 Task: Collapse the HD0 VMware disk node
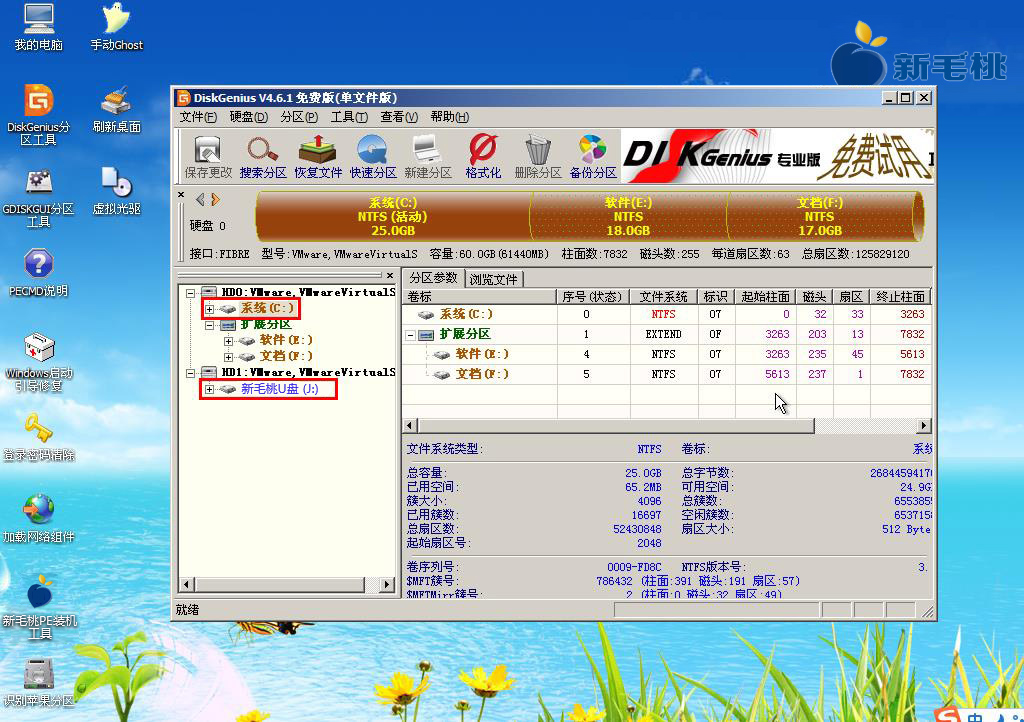click(x=191, y=292)
